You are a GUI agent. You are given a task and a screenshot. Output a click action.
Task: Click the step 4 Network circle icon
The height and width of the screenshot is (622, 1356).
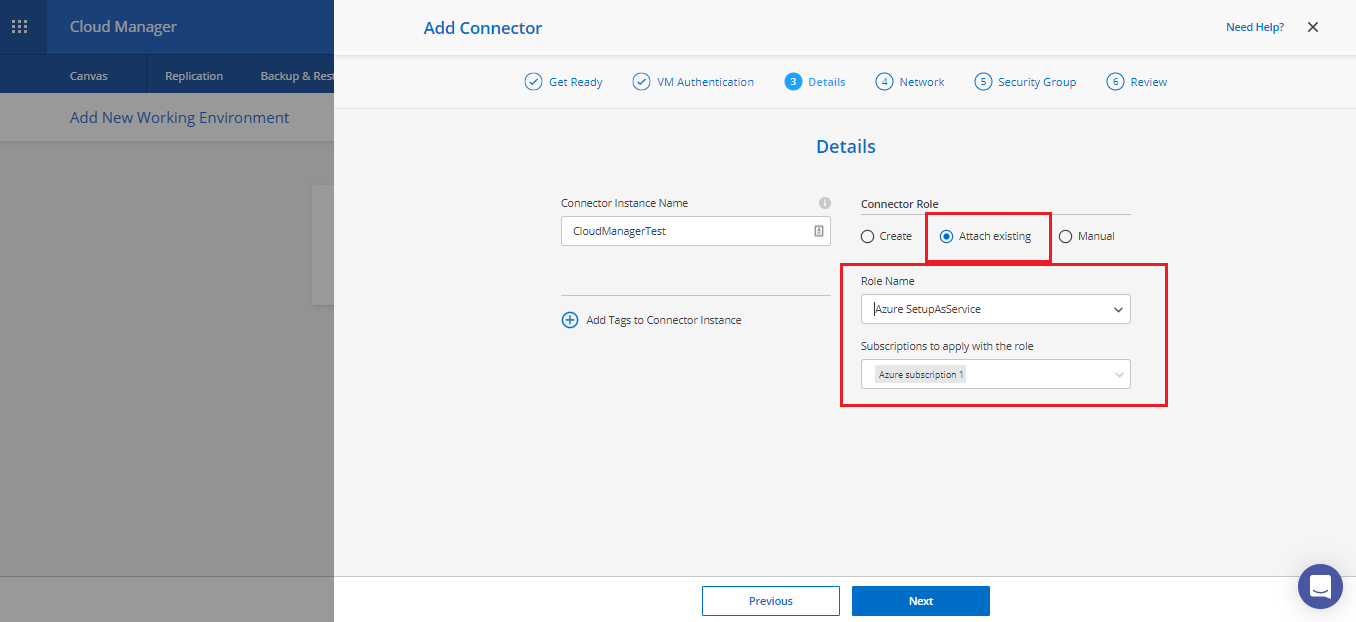[884, 82]
